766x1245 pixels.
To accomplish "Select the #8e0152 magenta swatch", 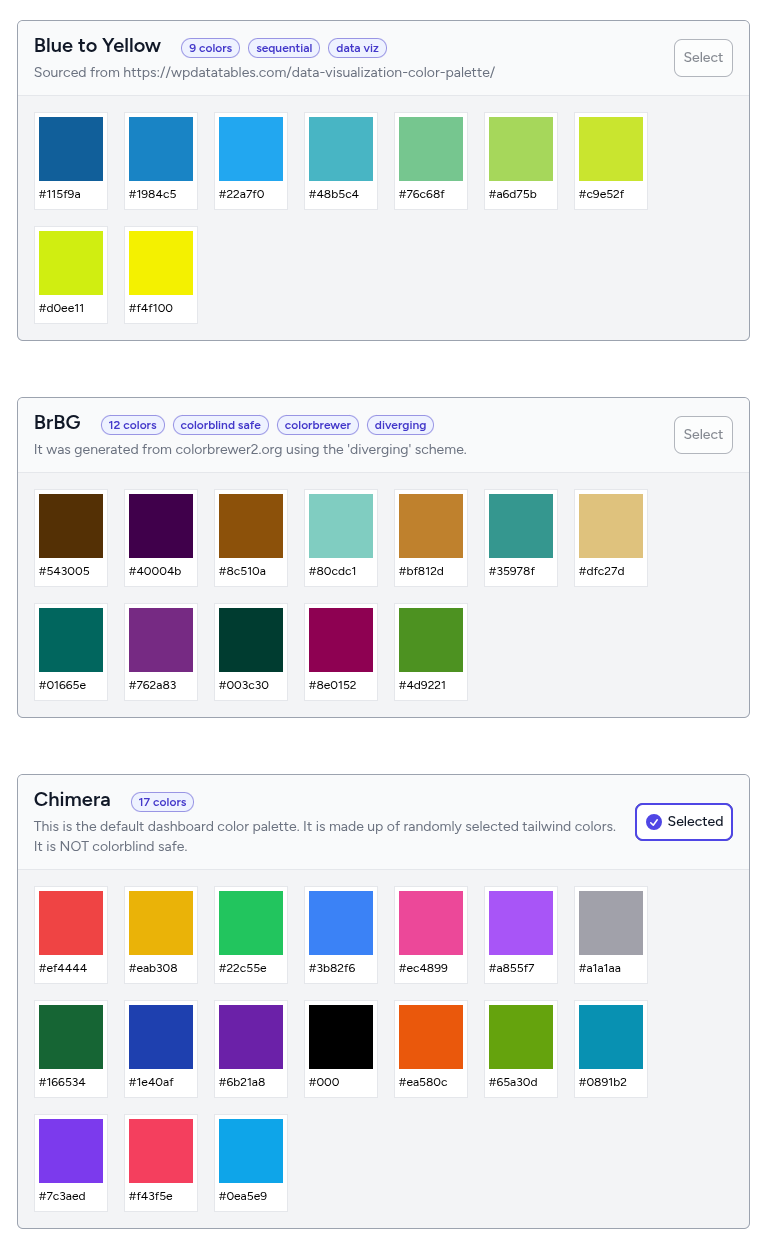I will pyautogui.click(x=340, y=638).
